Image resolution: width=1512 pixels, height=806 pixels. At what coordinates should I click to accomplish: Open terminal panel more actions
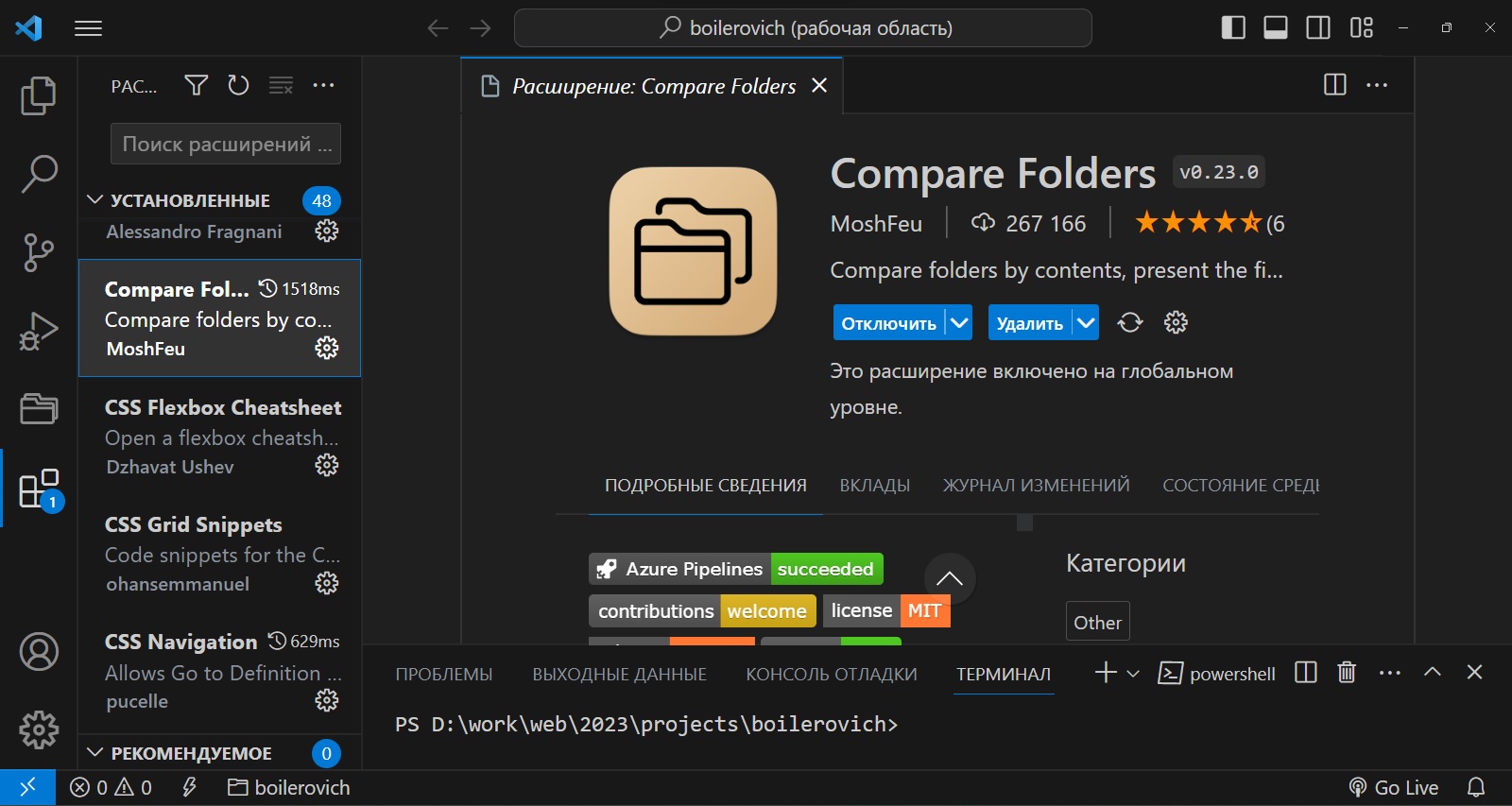[1389, 673]
